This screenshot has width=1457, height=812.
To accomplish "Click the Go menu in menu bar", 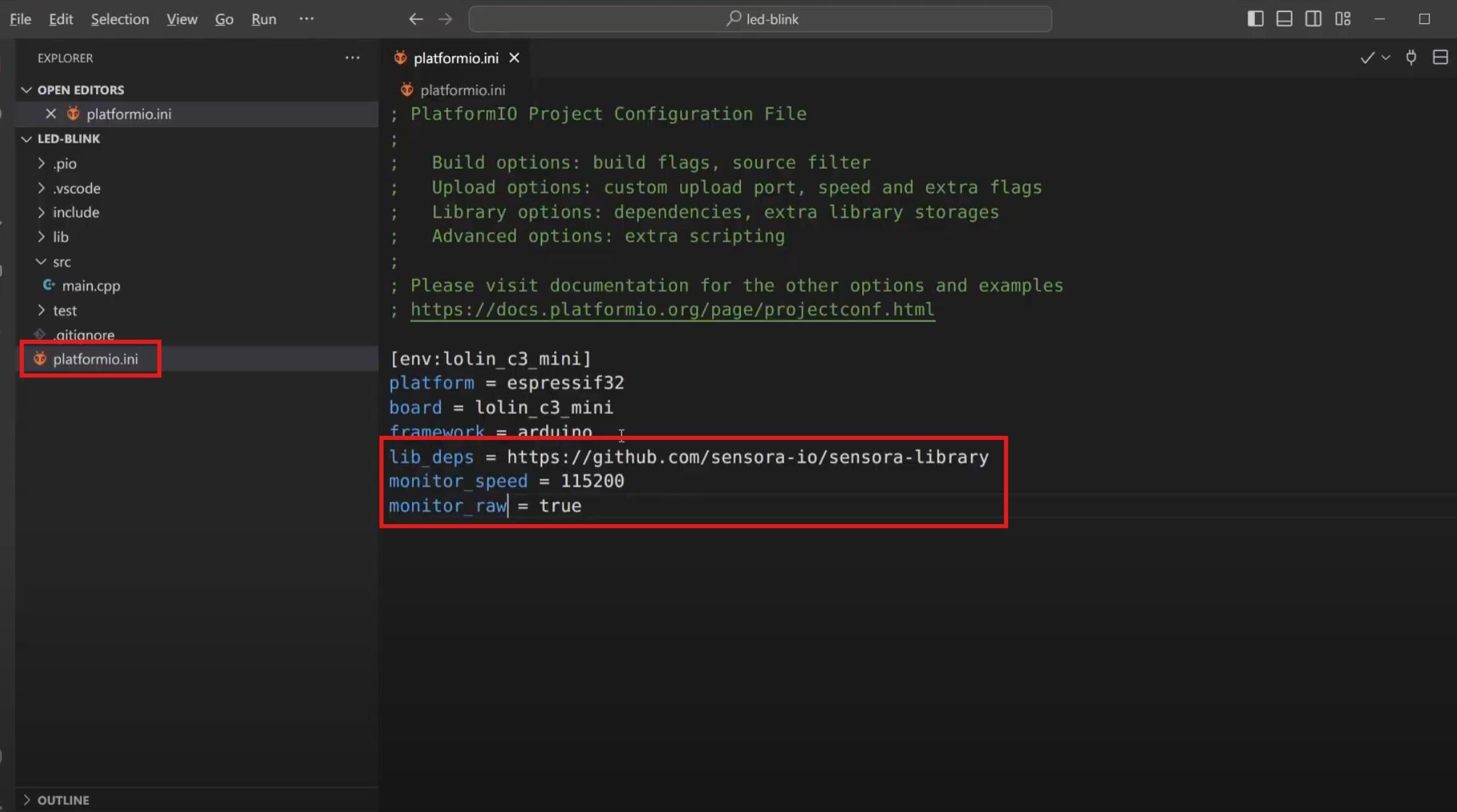I will point(224,18).
